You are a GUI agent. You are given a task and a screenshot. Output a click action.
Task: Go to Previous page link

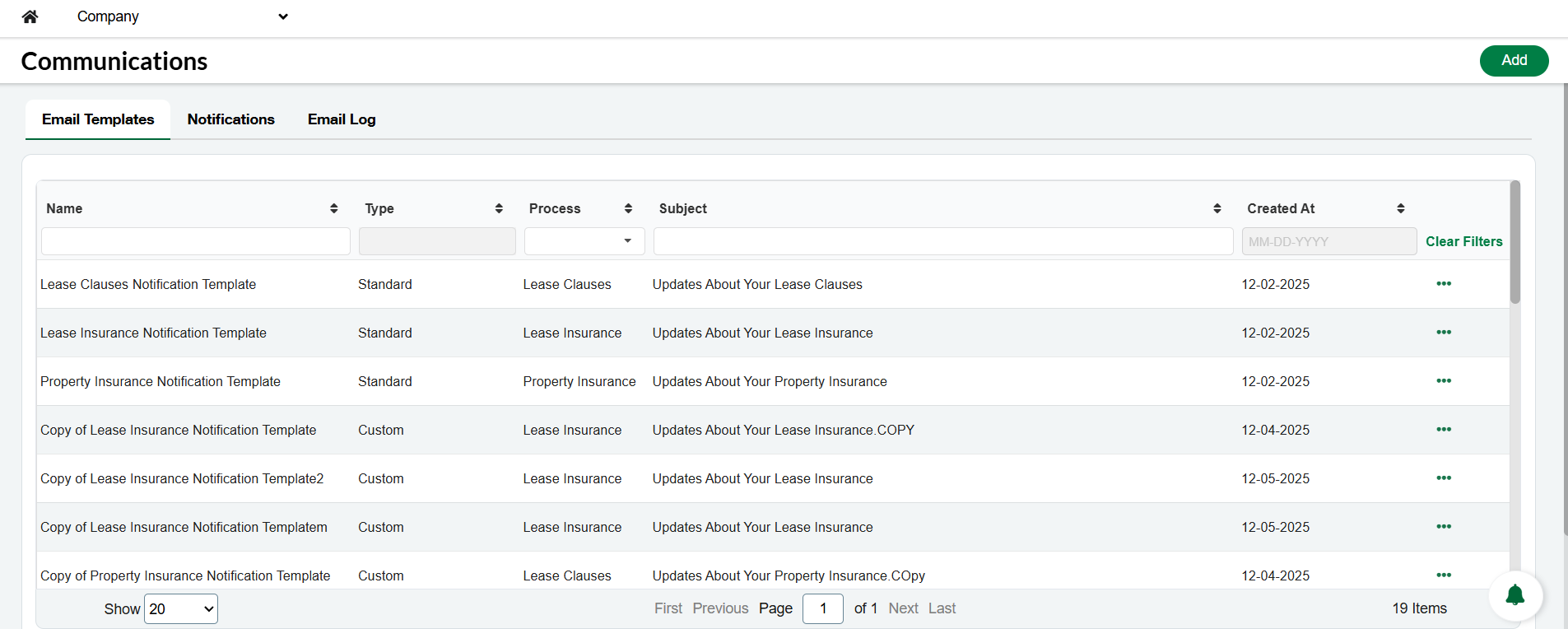(720, 608)
